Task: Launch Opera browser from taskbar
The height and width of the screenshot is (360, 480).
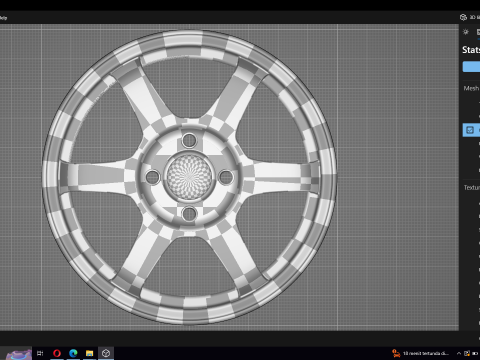Action: click(x=57, y=353)
